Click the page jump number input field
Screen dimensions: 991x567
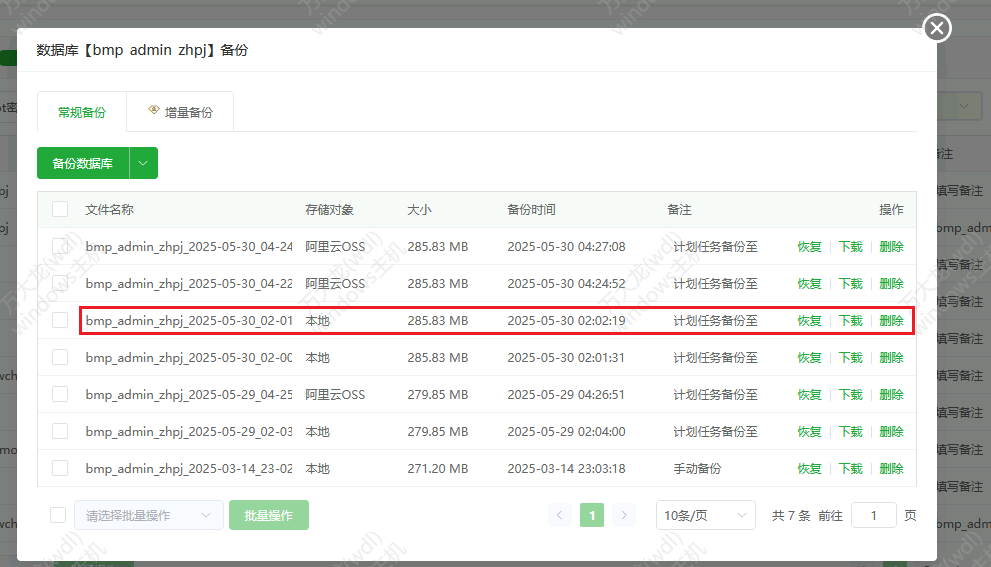pos(874,515)
